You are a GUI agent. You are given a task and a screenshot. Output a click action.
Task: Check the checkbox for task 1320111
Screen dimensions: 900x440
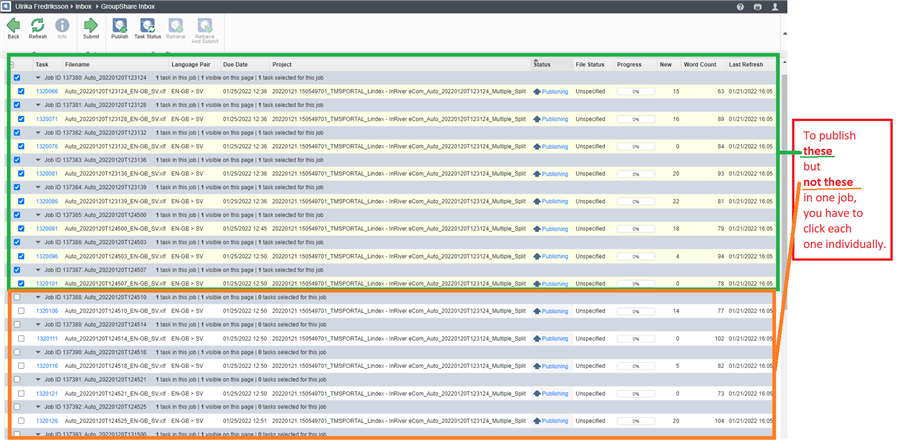coord(21,338)
